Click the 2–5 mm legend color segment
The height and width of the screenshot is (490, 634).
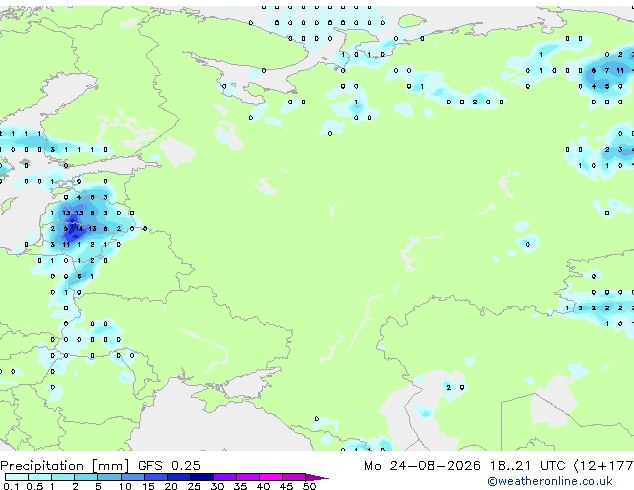tap(86, 477)
